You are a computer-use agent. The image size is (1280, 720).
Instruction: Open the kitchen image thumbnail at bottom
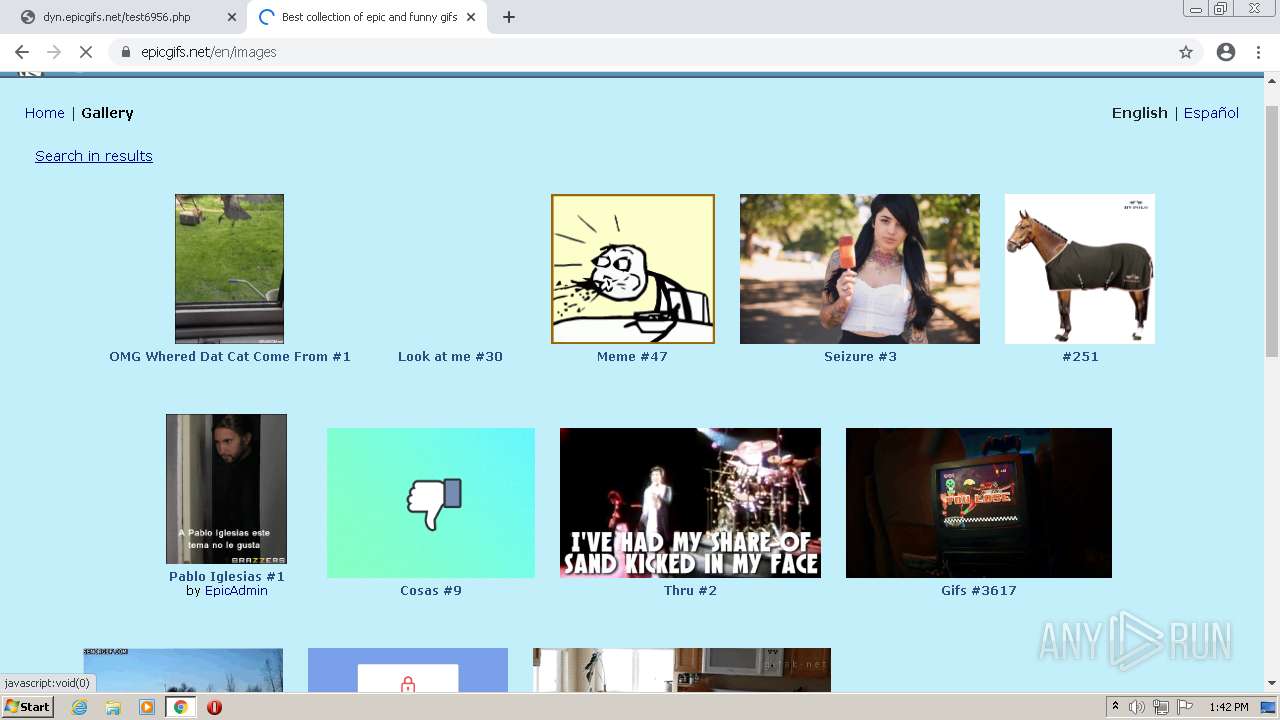682,670
